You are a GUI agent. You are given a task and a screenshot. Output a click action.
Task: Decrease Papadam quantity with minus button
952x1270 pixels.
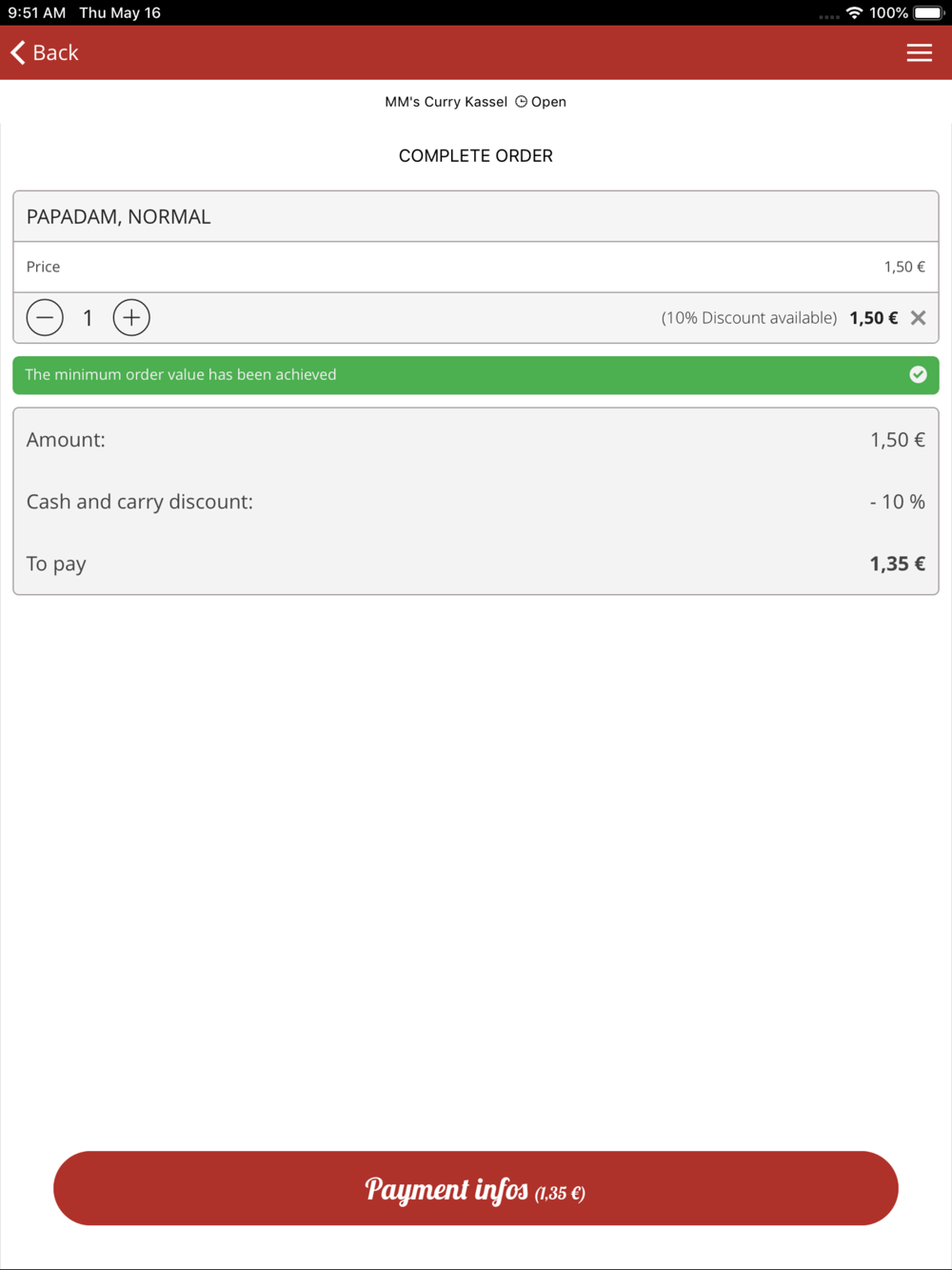[45, 318]
